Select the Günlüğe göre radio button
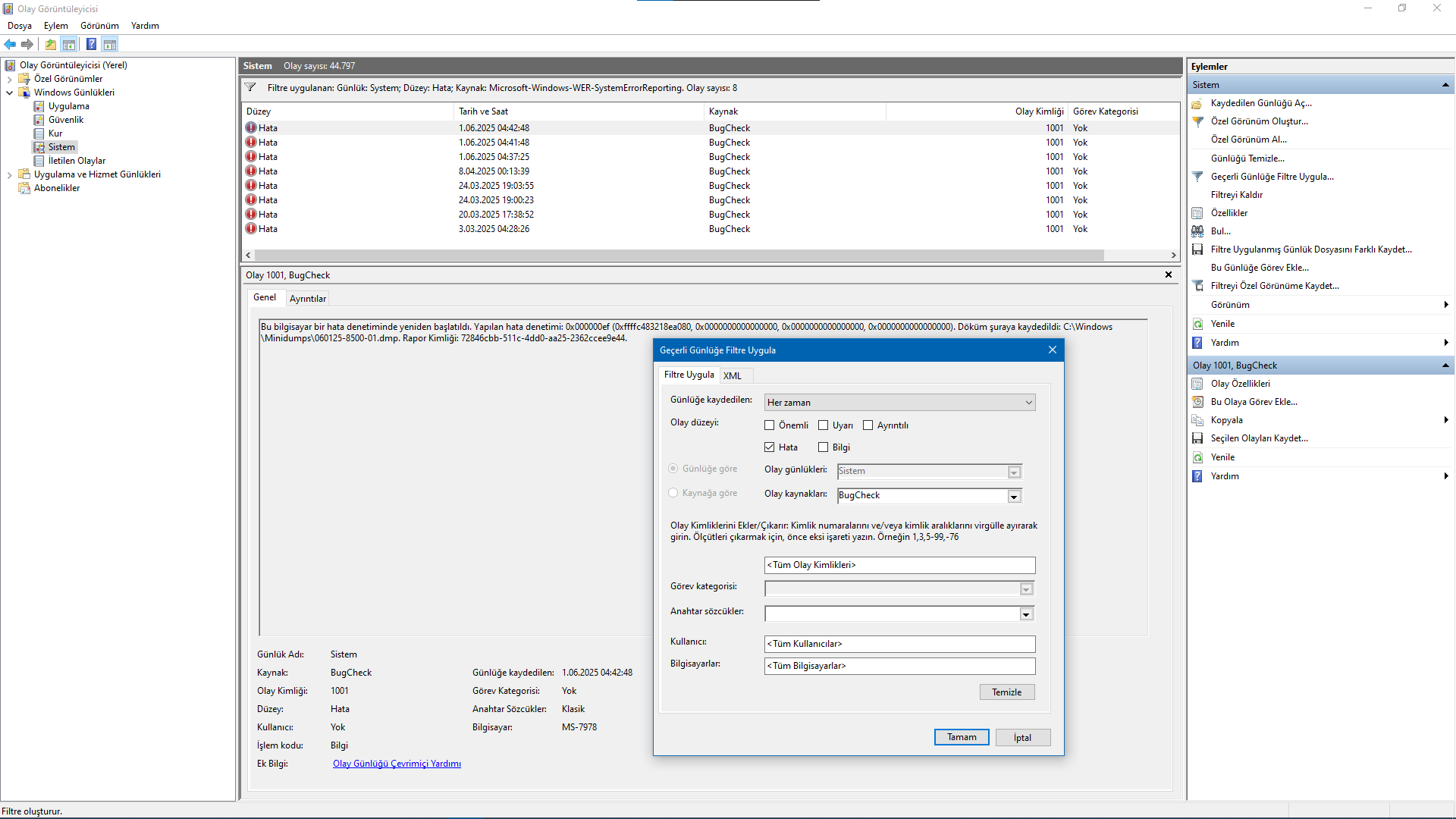 click(673, 469)
